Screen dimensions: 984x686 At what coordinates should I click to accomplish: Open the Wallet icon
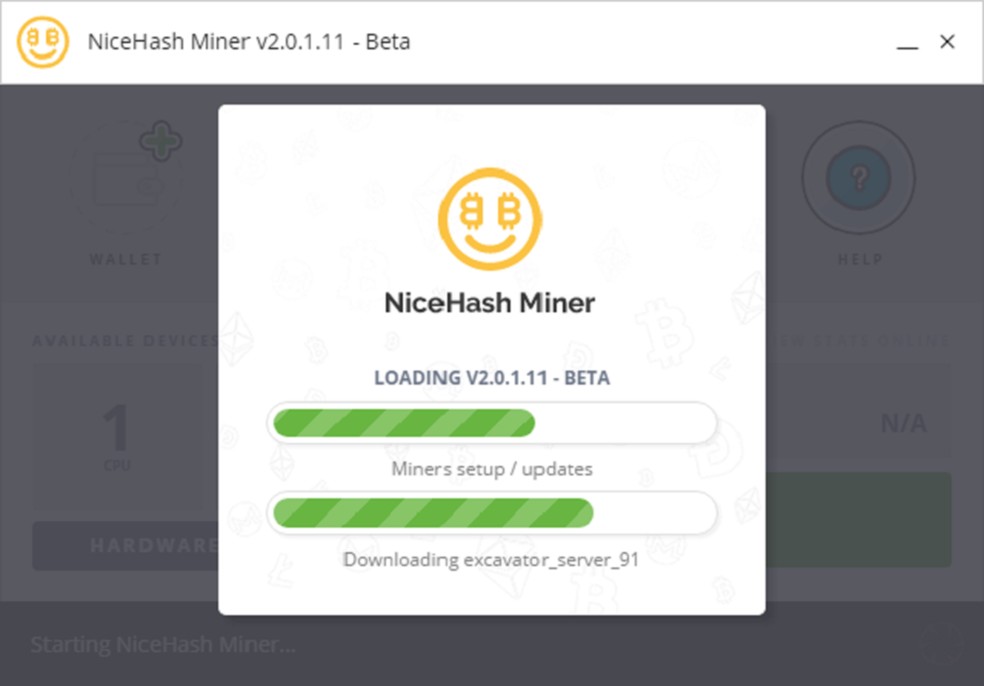pyautogui.click(x=128, y=178)
